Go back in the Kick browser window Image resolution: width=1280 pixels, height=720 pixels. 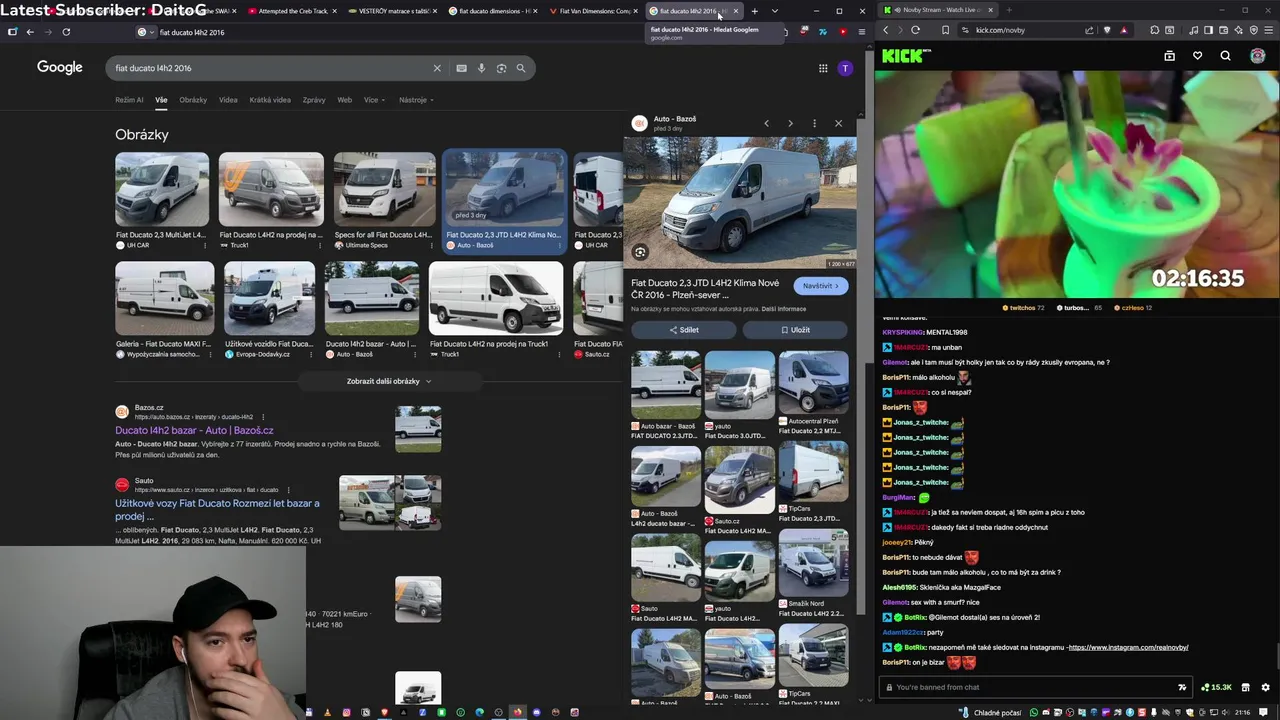885,30
